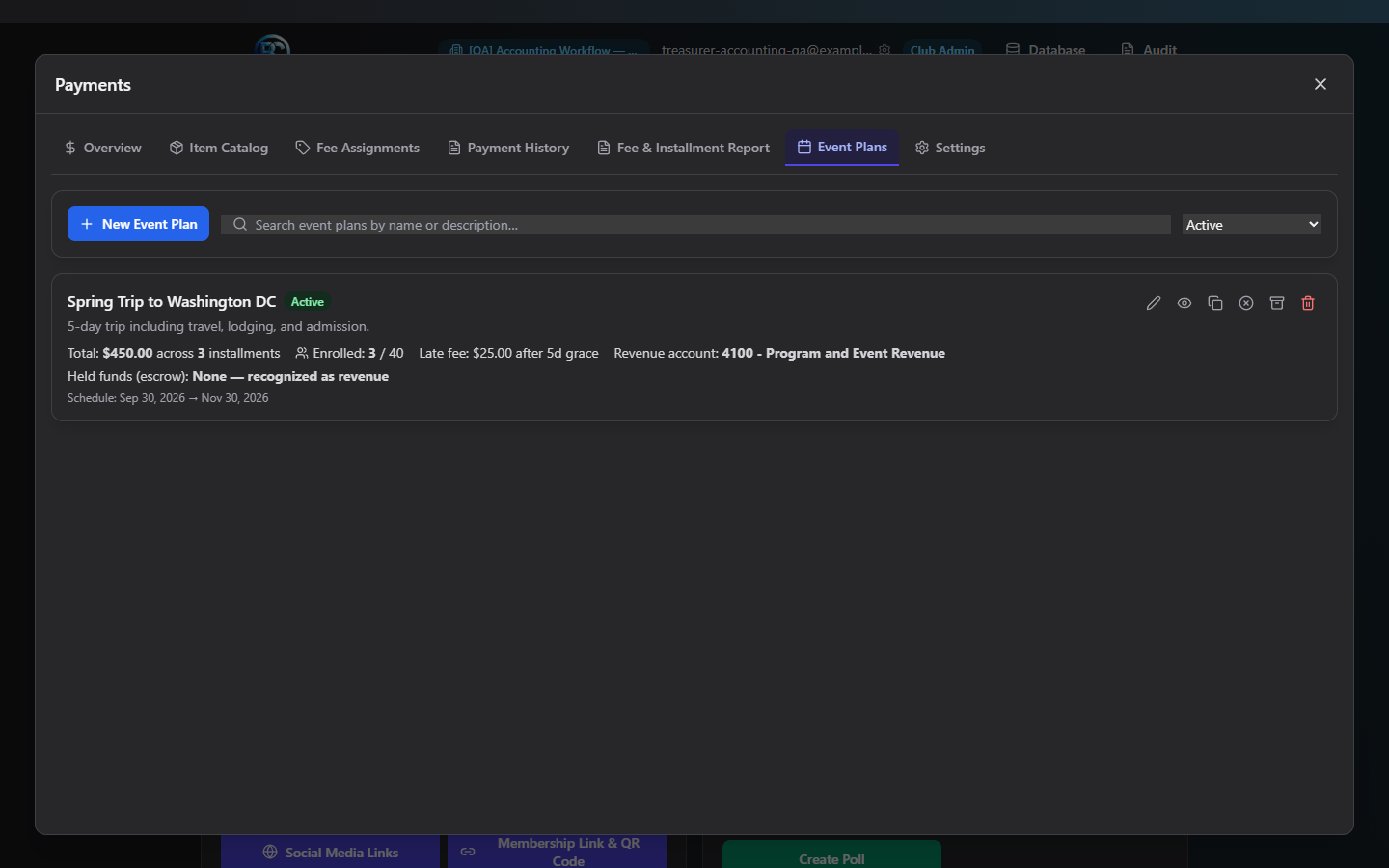Click the Enrolled 3 / 40 count
The height and width of the screenshot is (868, 1389).
[349, 354]
